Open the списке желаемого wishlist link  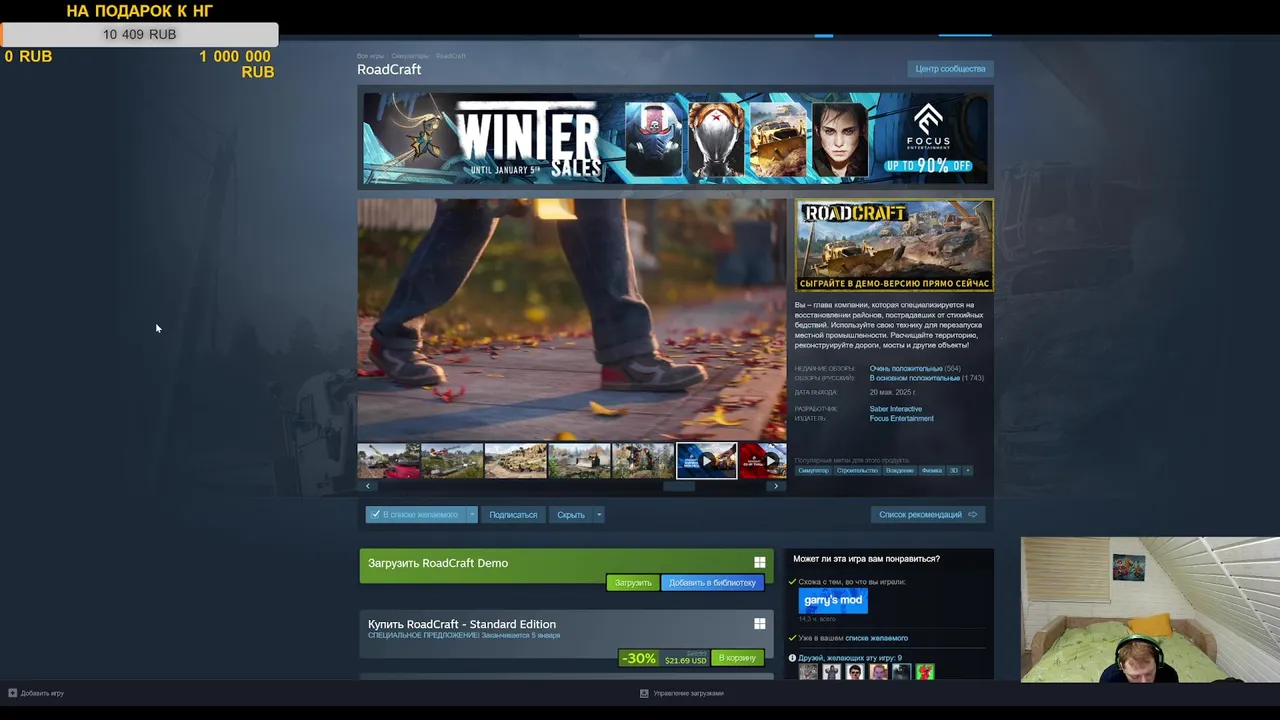pyautogui.click(x=876, y=638)
